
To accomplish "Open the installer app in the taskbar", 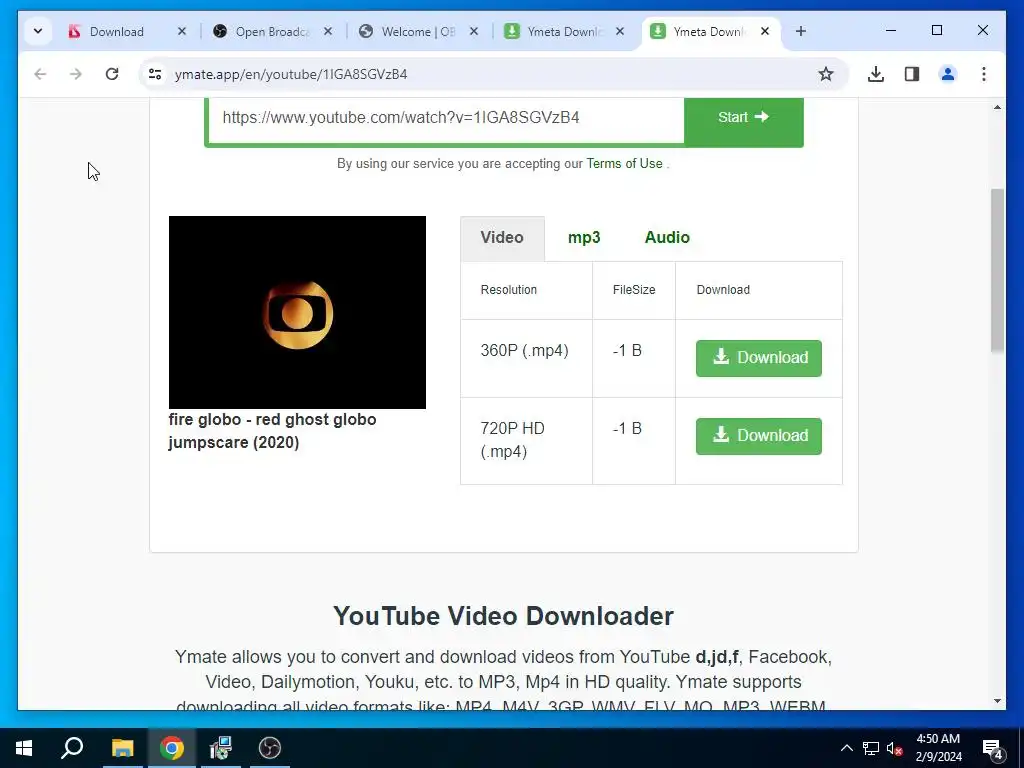I will click(x=221, y=748).
